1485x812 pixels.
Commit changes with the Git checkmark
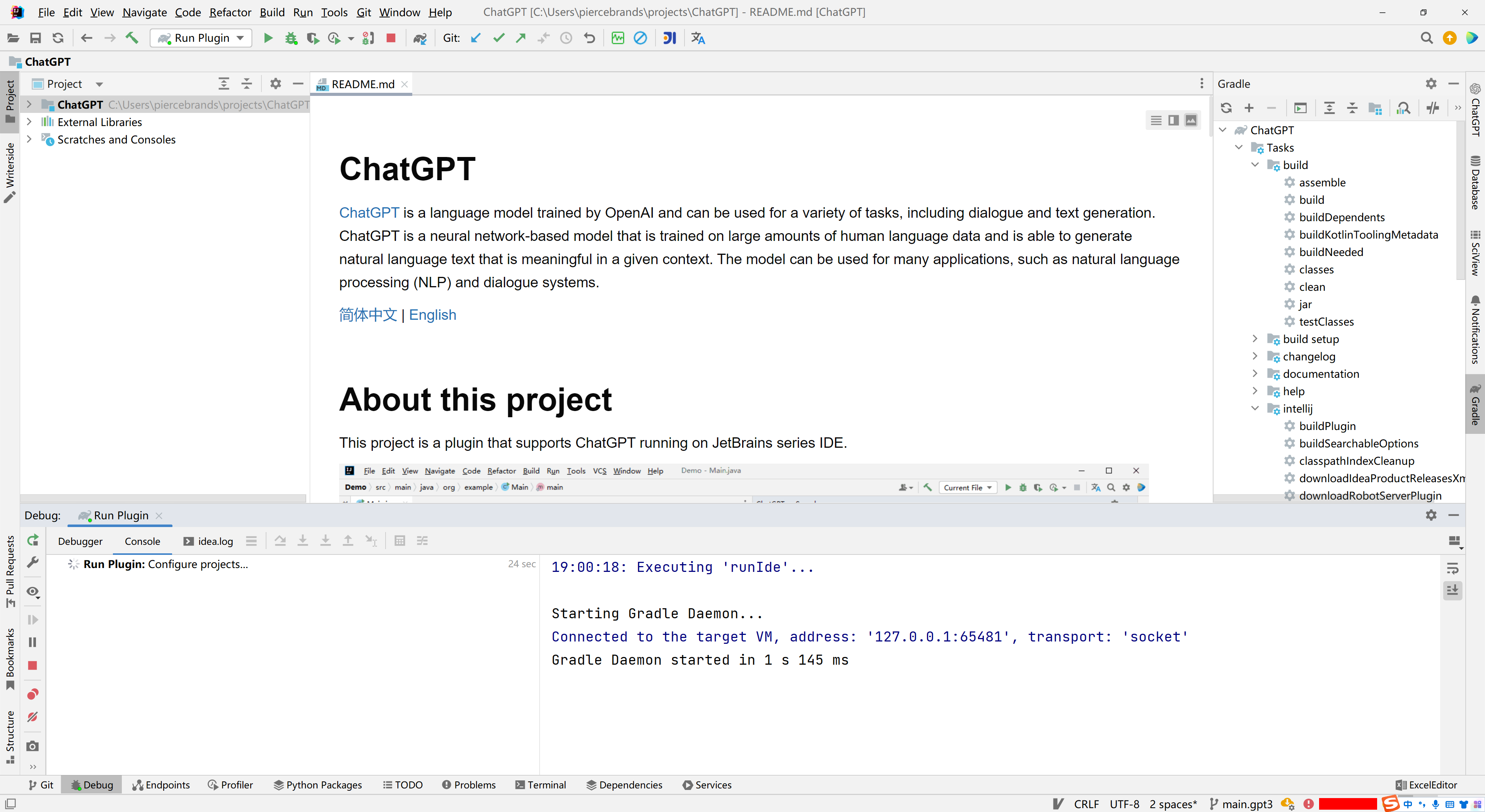point(498,38)
